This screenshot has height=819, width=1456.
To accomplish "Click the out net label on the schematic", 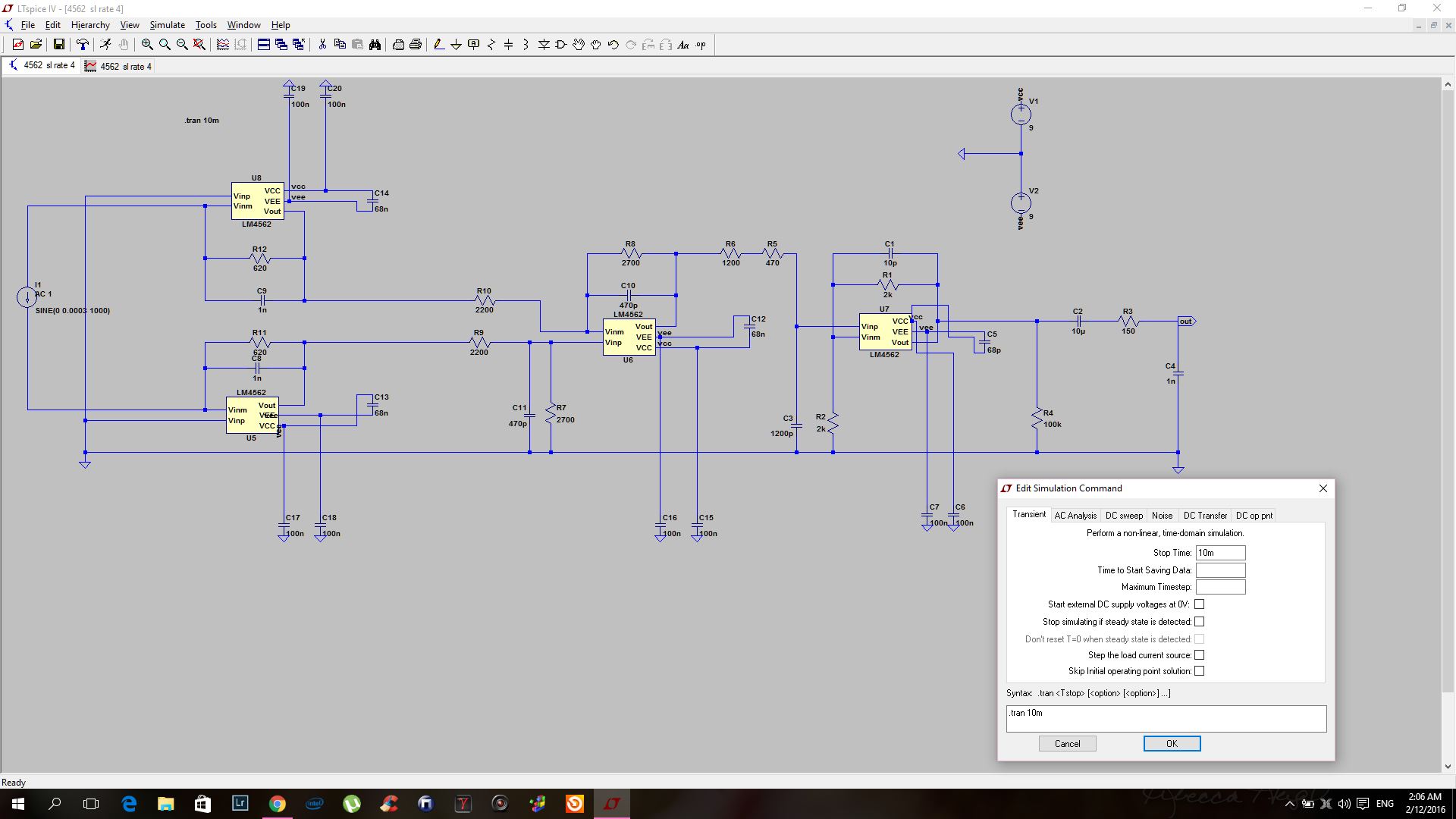I will [x=1186, y=322].
